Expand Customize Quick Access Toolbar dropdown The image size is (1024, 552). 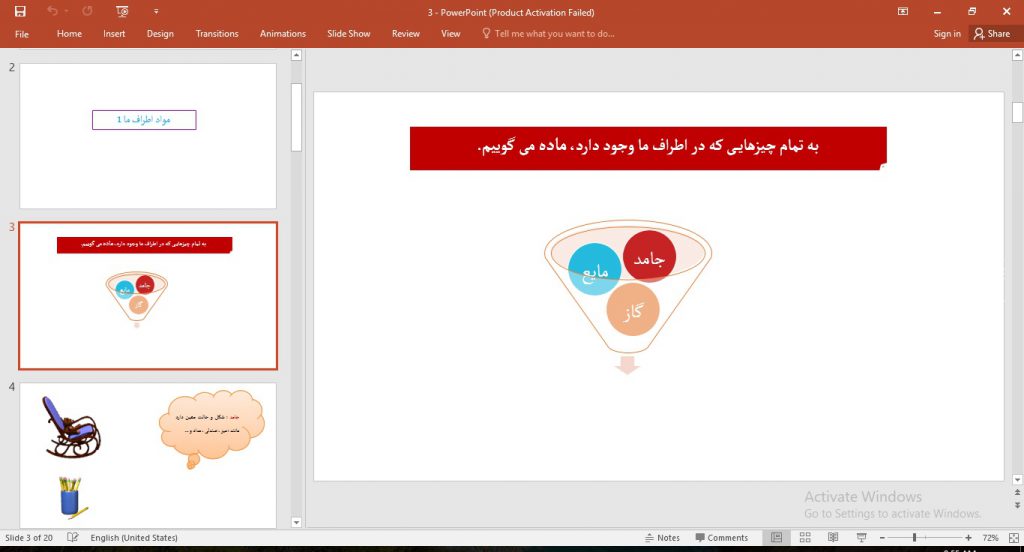click(156, 12)
